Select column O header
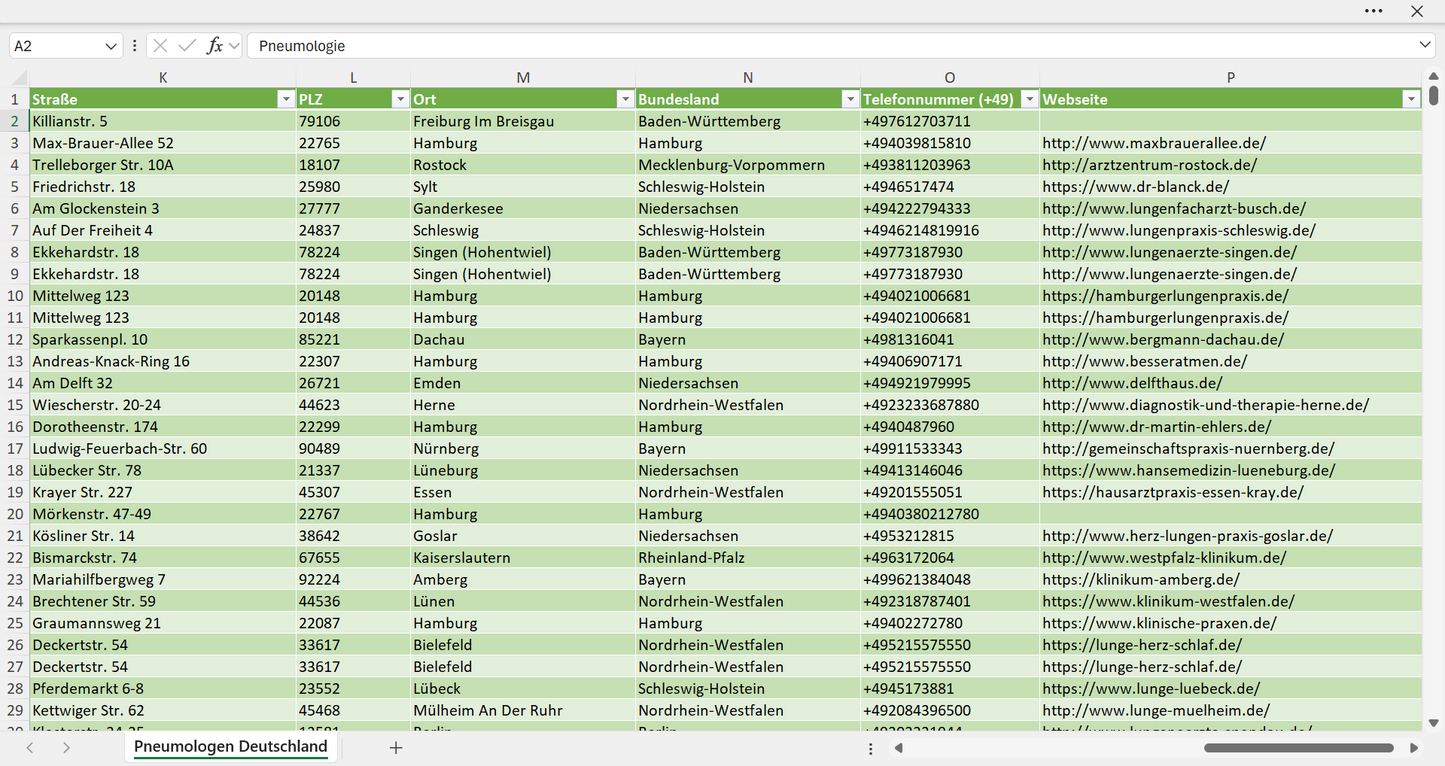This screenshot has width=1445, height=766. (950, 77)
